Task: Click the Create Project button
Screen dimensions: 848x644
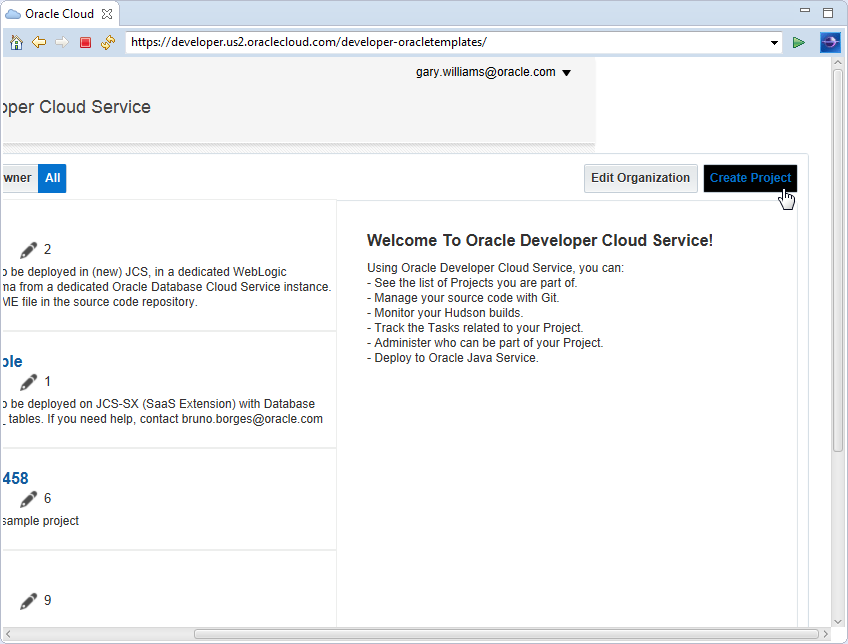Action: (750, 178)
